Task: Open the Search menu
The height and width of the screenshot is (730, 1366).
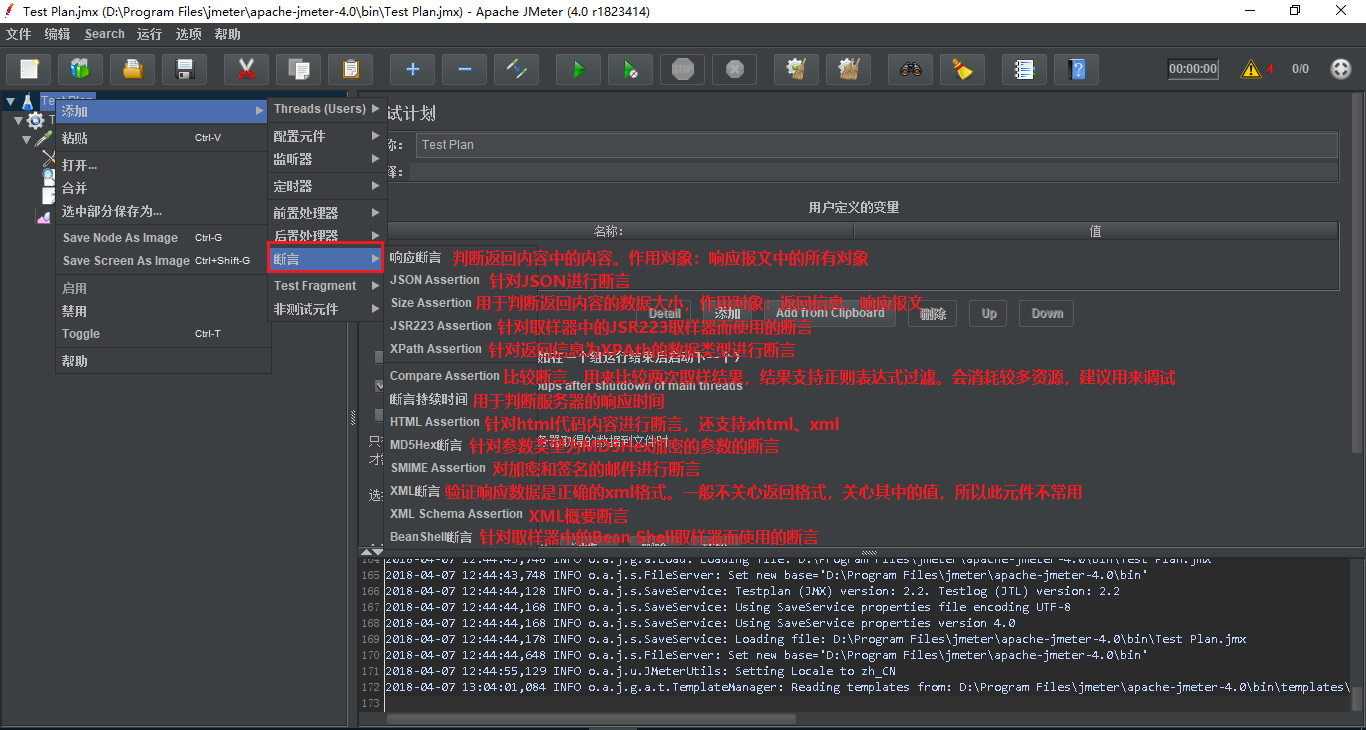Action: [104, 34]
